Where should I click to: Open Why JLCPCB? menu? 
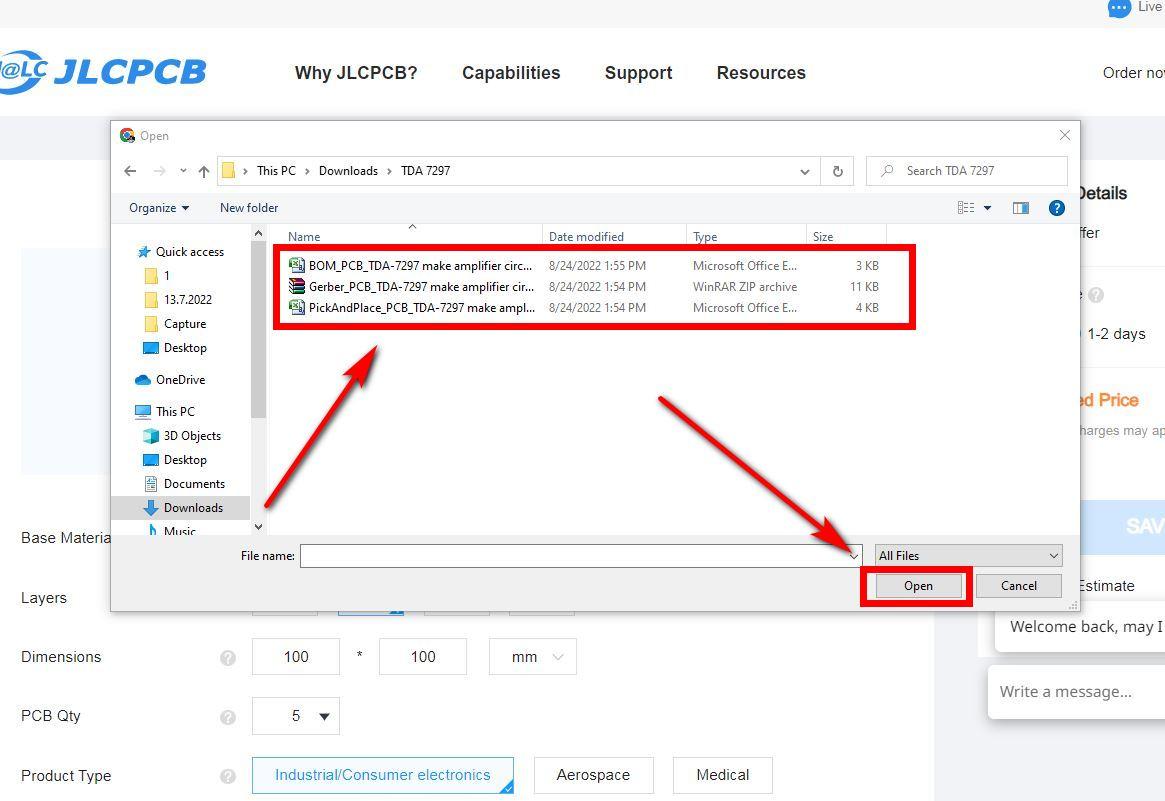pos(356,73)
